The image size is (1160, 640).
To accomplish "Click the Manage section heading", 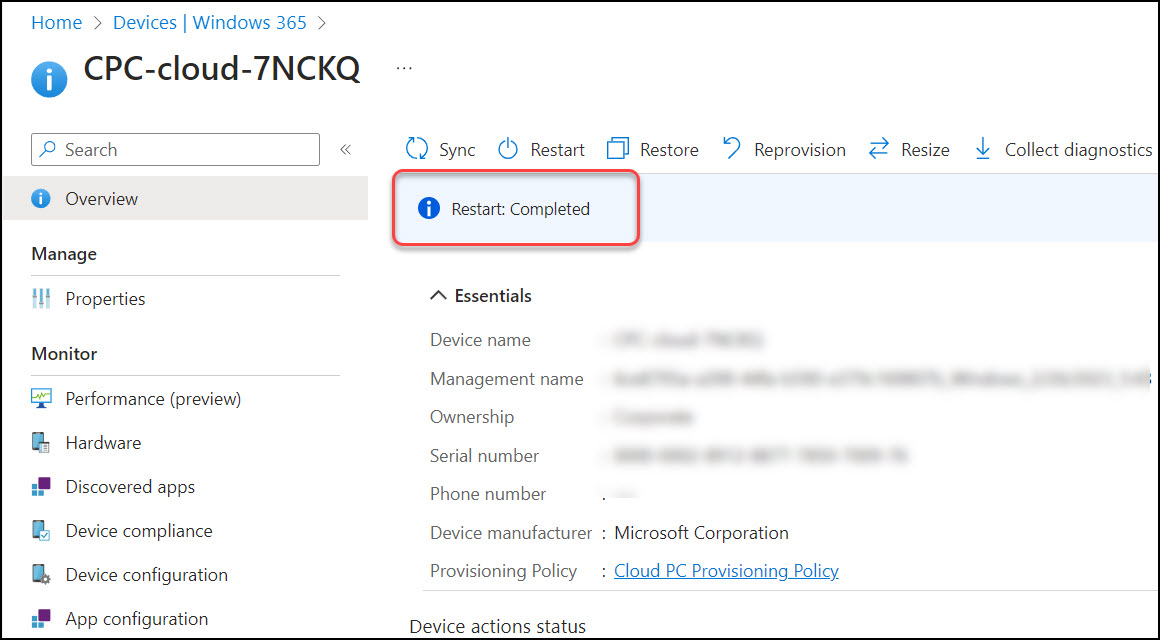I will [64, 254].
